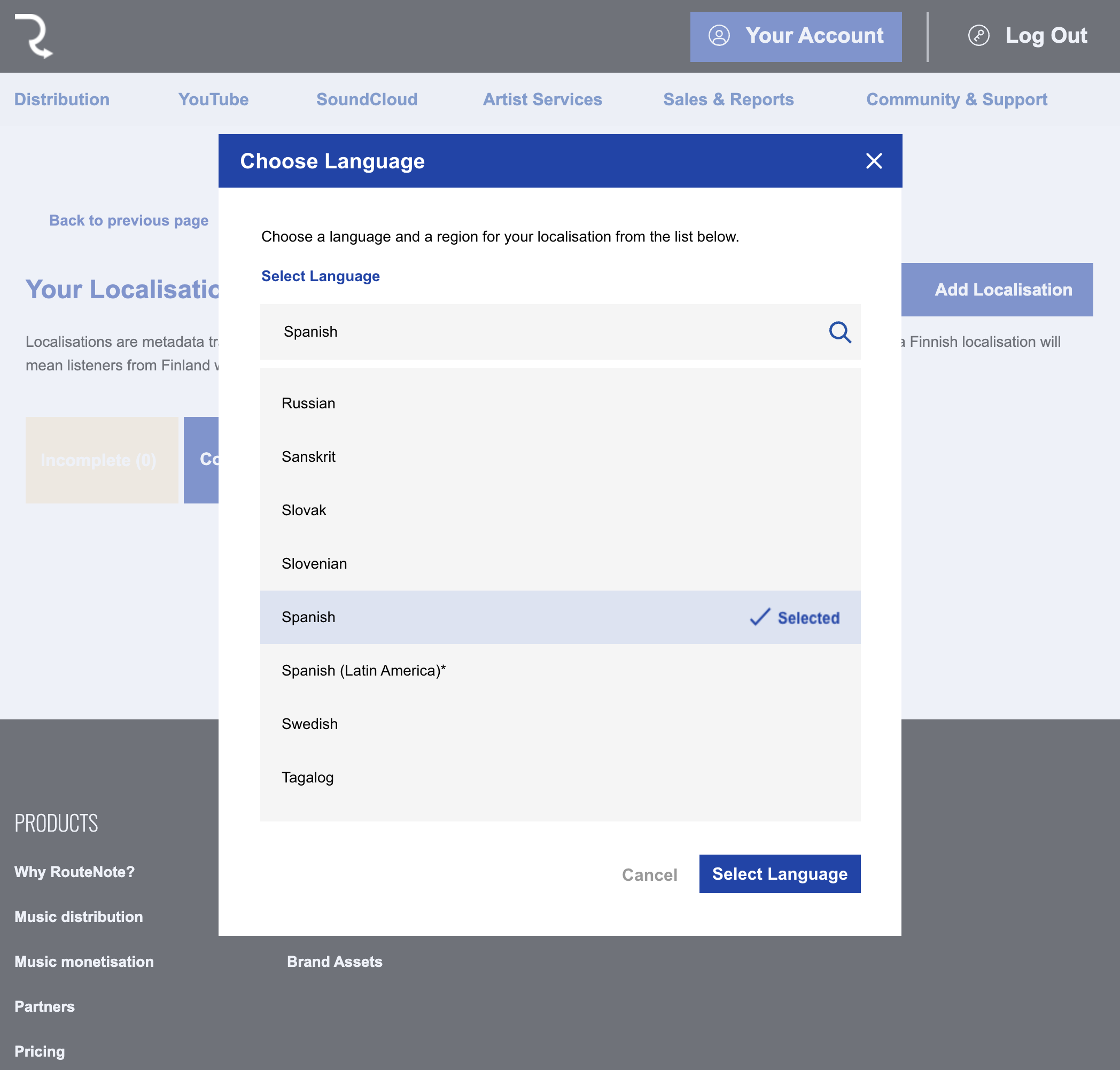Click the checkmark icon beside Selected

(x=760, y=617)
